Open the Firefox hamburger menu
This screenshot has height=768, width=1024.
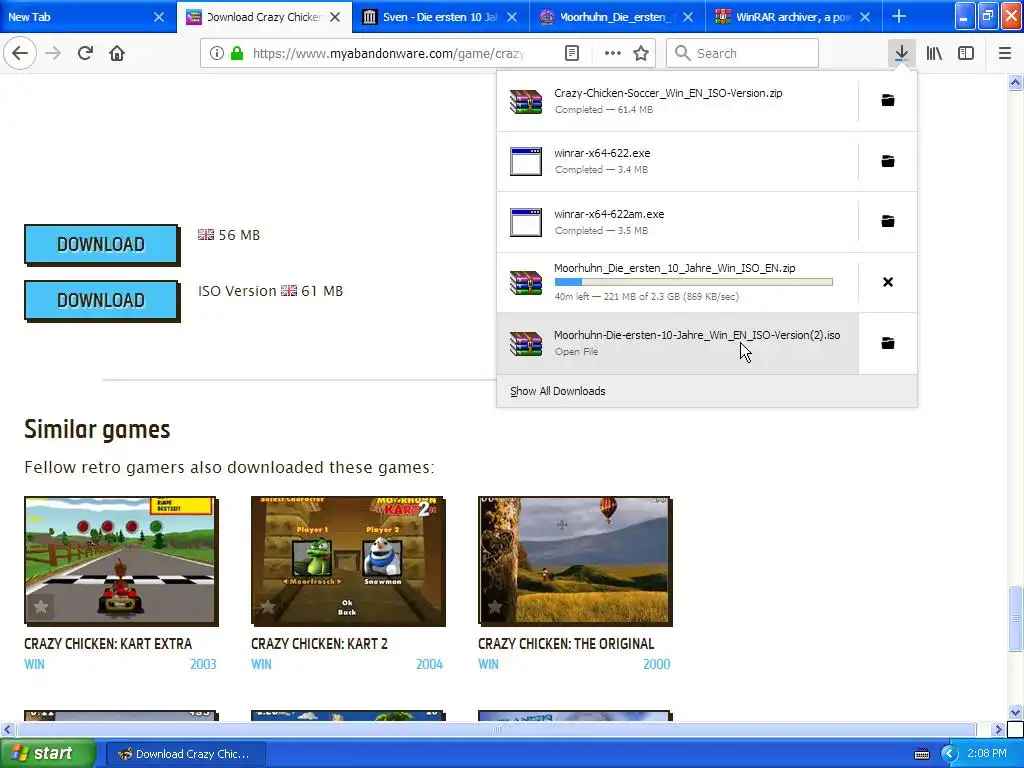click(x=1005, y=53)
